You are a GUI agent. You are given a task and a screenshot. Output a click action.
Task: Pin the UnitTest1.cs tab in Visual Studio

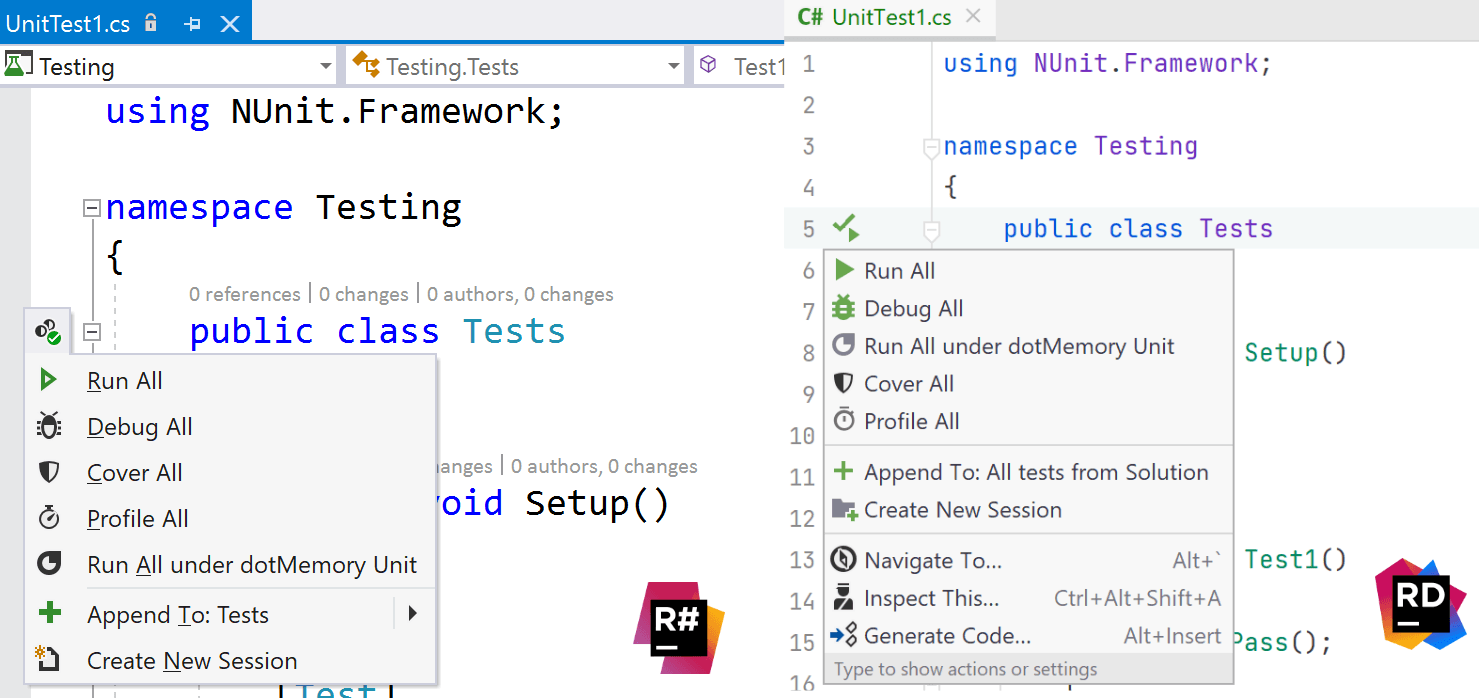[x=193, y=23]
